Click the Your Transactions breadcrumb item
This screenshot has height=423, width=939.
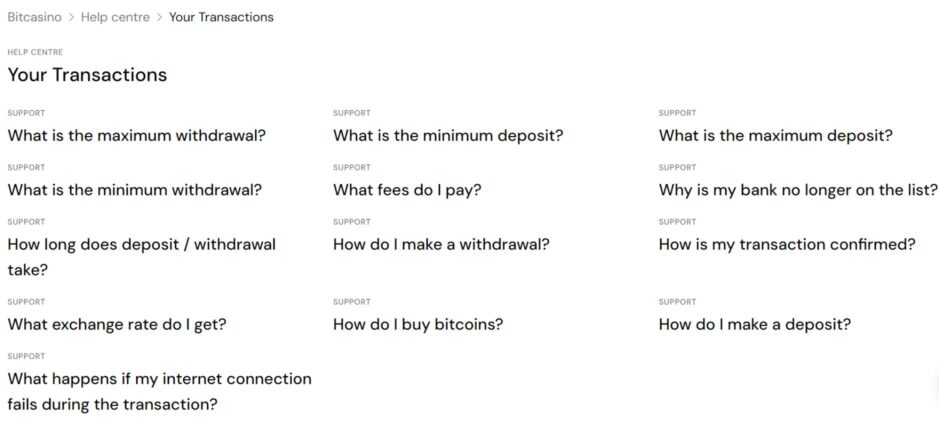[221, 17]
